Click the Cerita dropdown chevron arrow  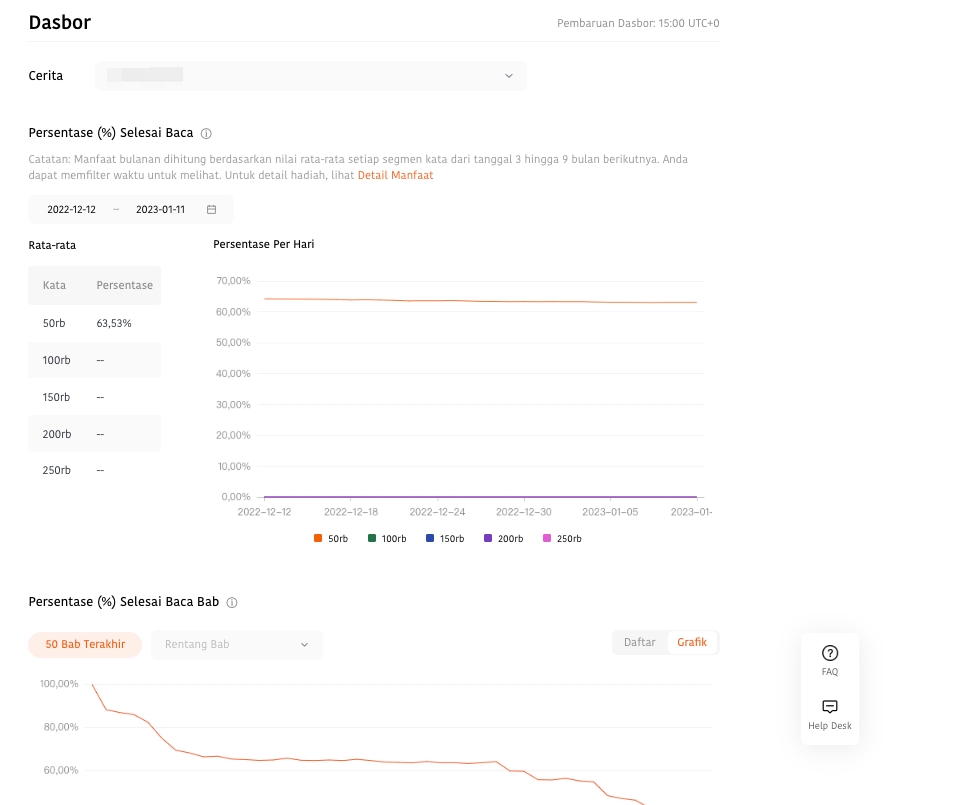click(508, 76)
